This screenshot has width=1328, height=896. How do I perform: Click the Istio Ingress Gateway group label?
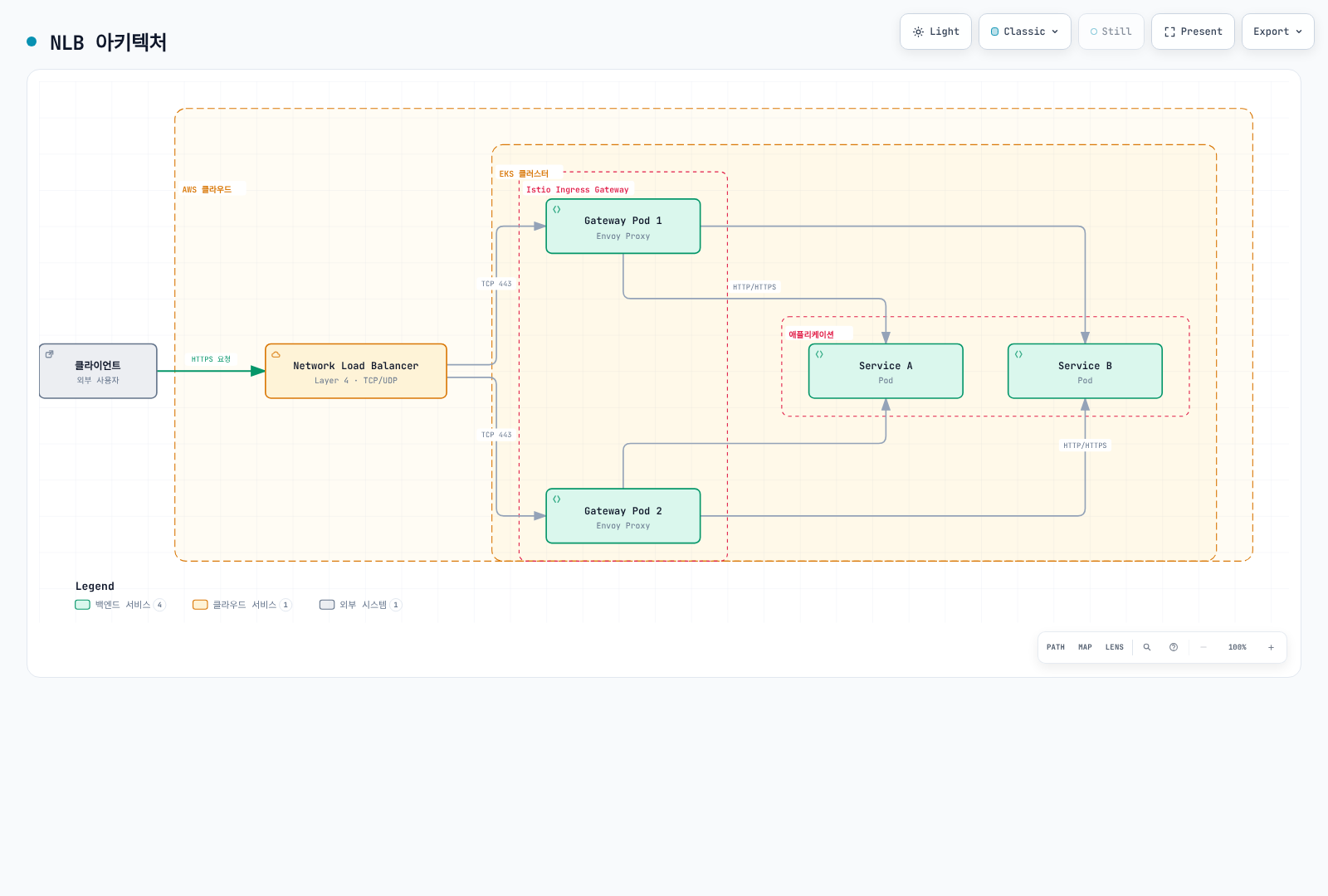578,190
